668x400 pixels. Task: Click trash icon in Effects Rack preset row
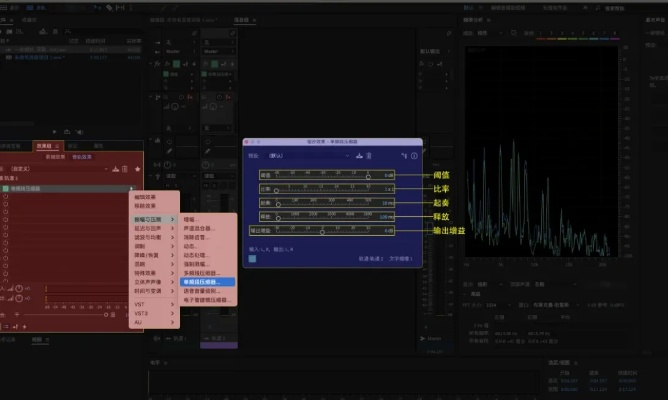tap(126, 168)
